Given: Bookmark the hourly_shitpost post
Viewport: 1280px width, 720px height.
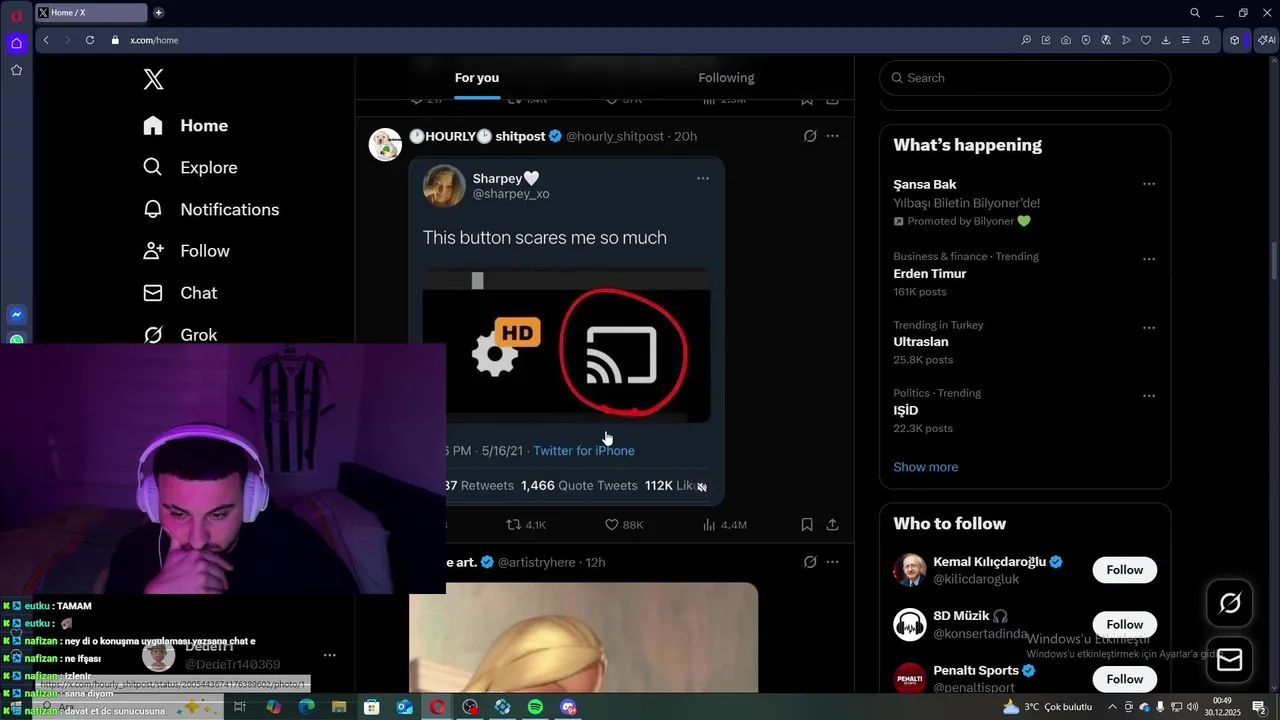Looking at the screenshot, I should [807, 525].
